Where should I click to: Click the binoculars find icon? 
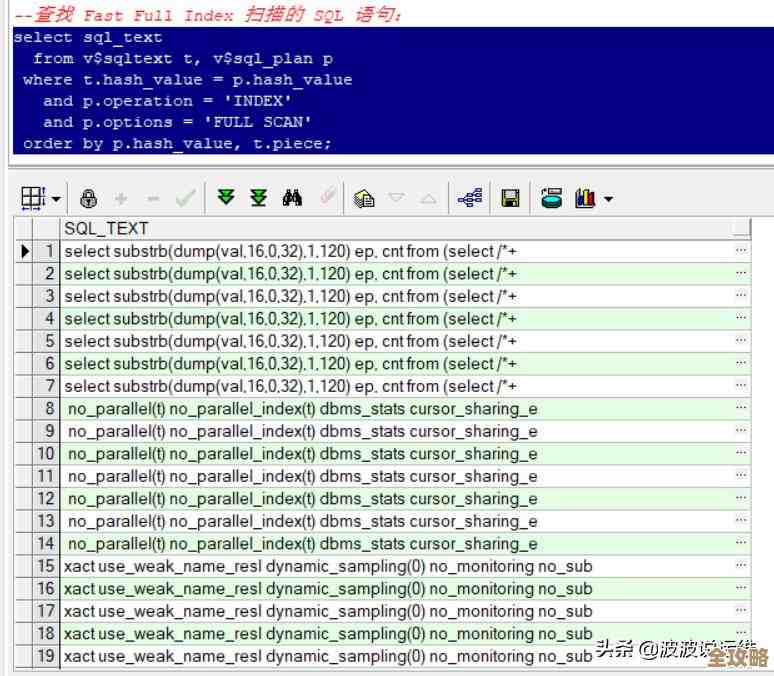(292, 198)
